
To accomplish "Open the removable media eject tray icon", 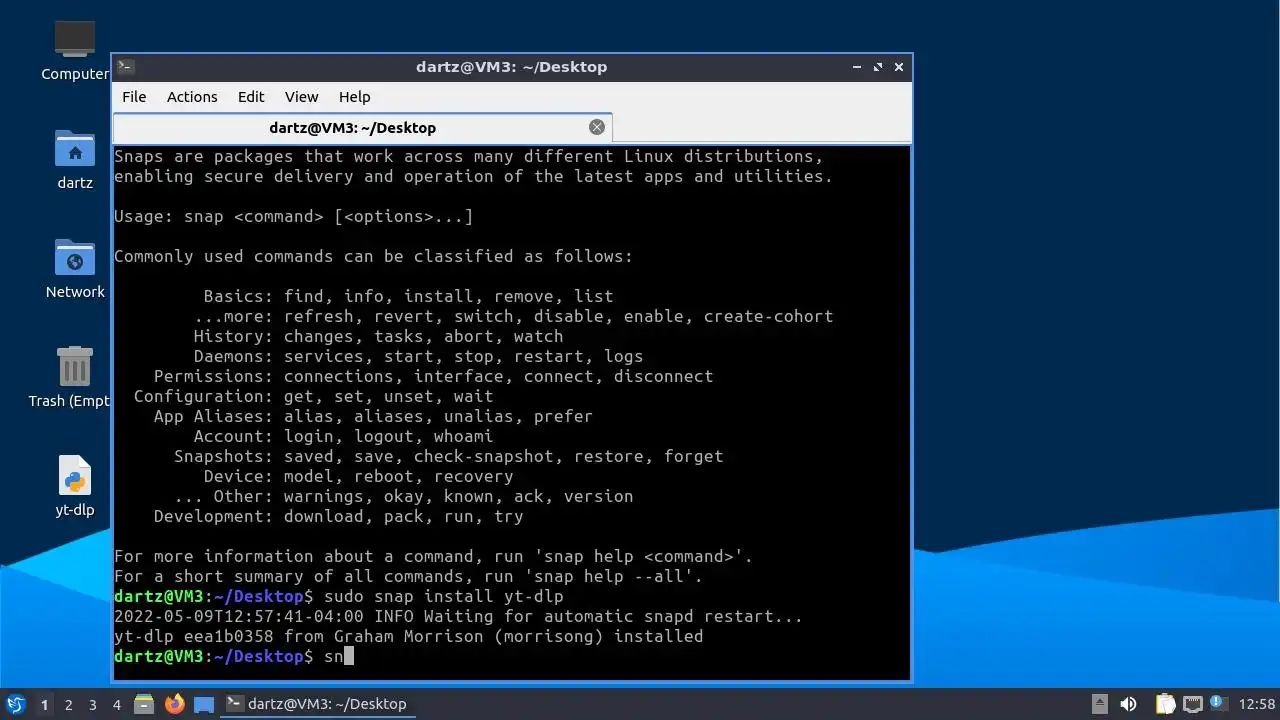I will [x=1100, y=704].
